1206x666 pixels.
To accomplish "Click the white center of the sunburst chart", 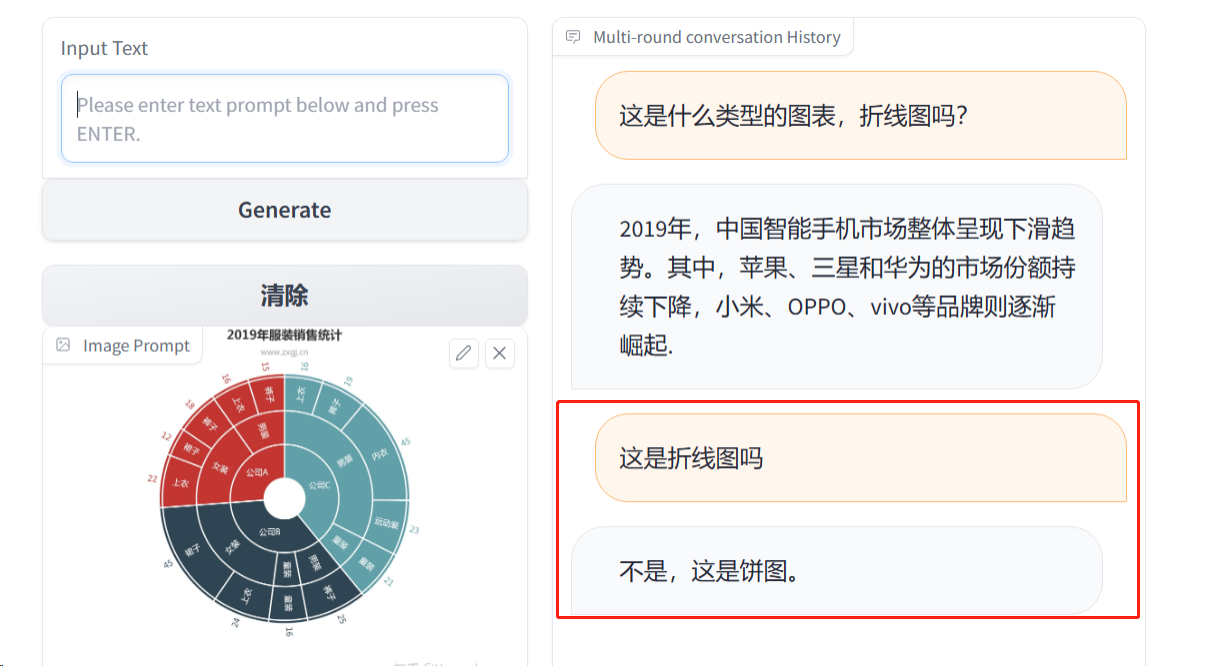I will 285,498.
